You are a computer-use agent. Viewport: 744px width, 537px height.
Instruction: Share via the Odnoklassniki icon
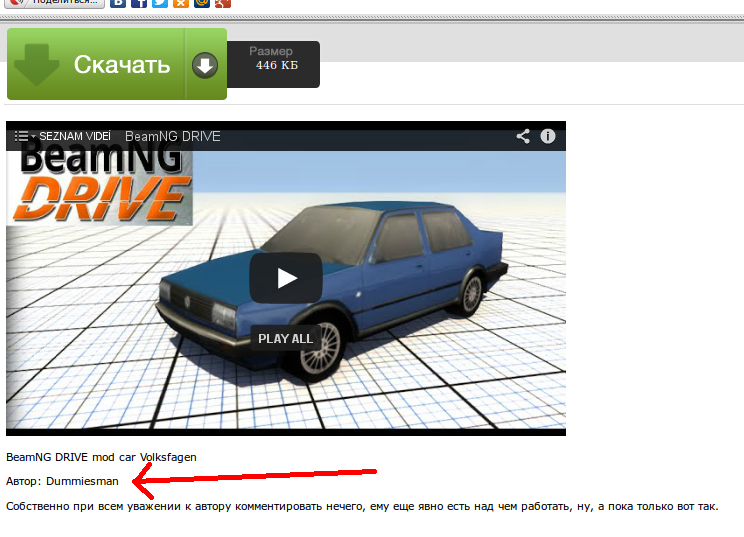pyautogui.click(x=180, y=3)
